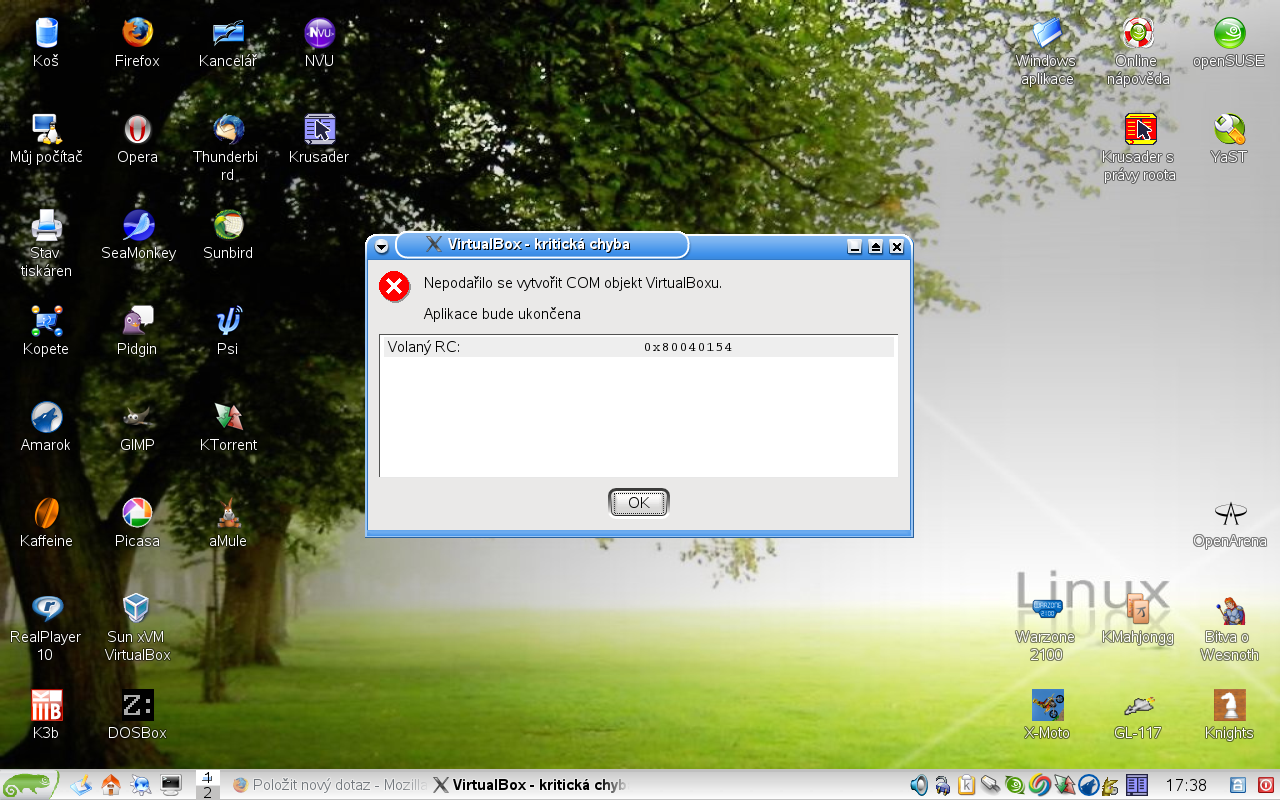
Task: Launch the Knights chess icon
Action: pos(1229,715)
